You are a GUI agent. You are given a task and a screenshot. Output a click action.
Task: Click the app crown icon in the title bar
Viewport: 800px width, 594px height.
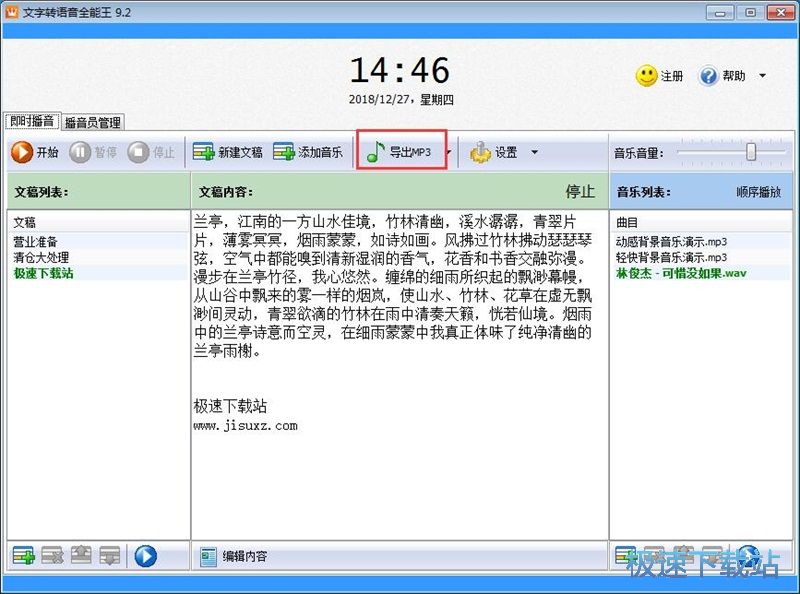pos(11,11)
